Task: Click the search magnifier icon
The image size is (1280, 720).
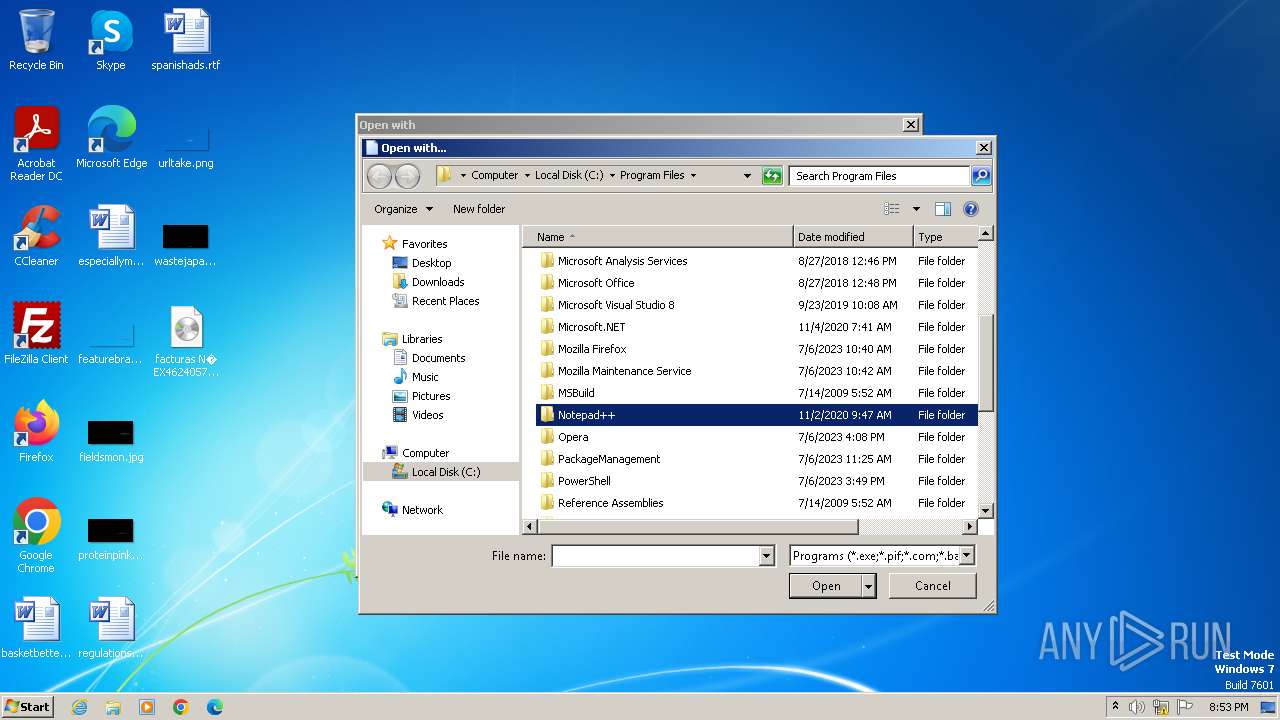Action: point(981,176)
